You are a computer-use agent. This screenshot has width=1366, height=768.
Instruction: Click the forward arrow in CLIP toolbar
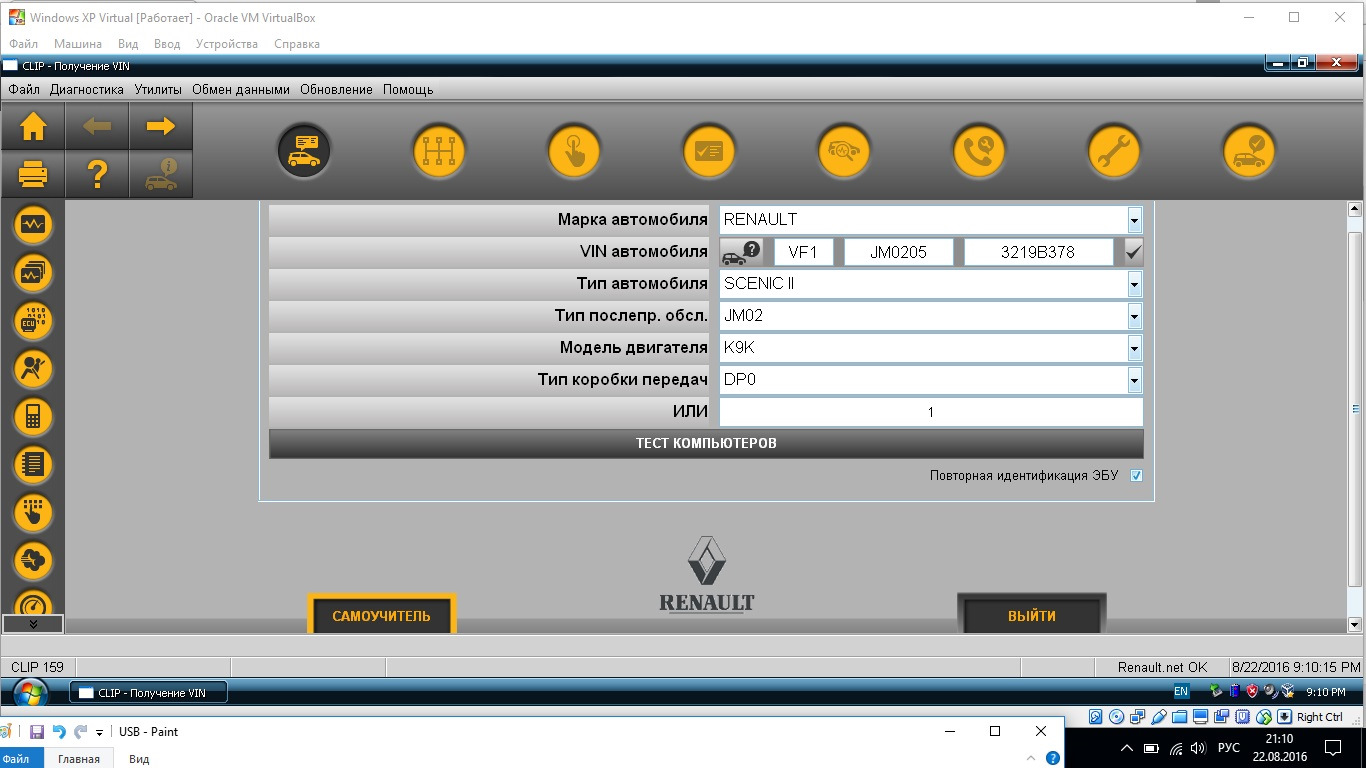click(160, 126)
